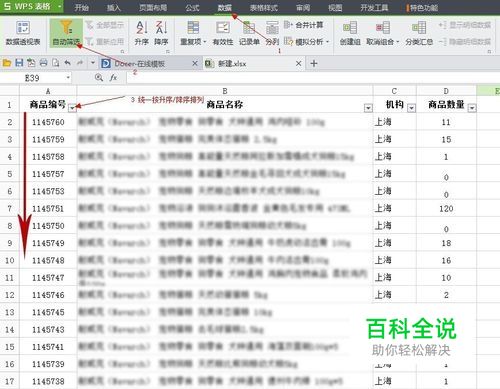Viewport: 500px width, 389px height.
Task: Click the 商品名称 header cell
Action: point(225,104)
